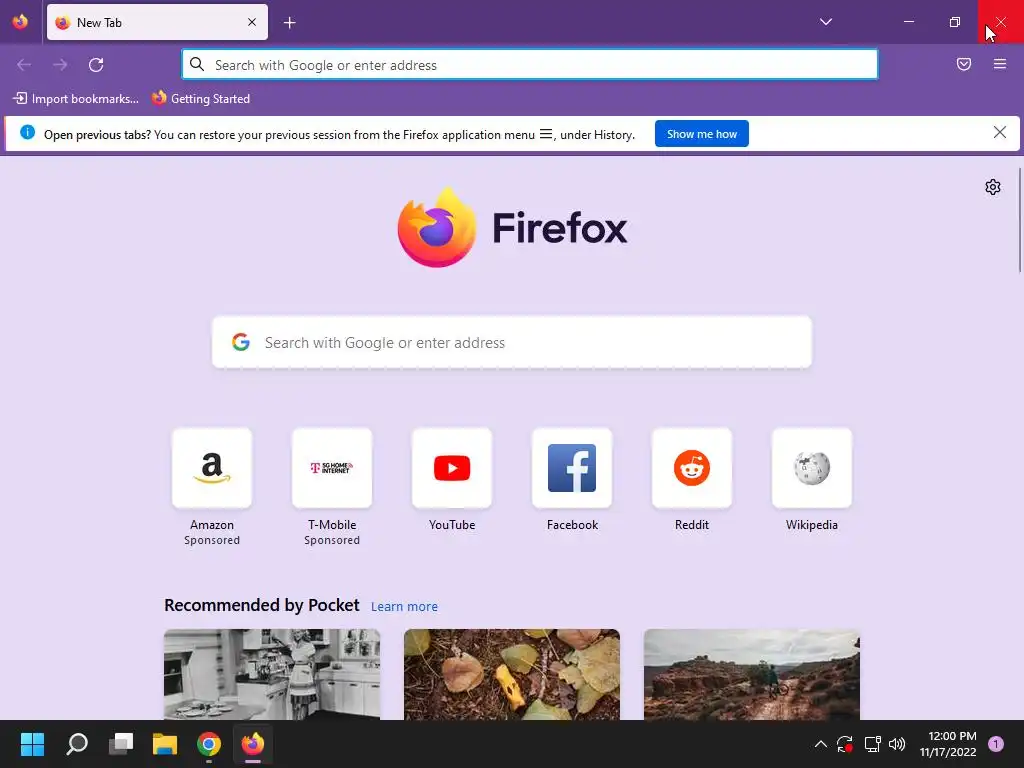Click Show me how button
Screen dimensions: 1024x768
pos(701,134)
